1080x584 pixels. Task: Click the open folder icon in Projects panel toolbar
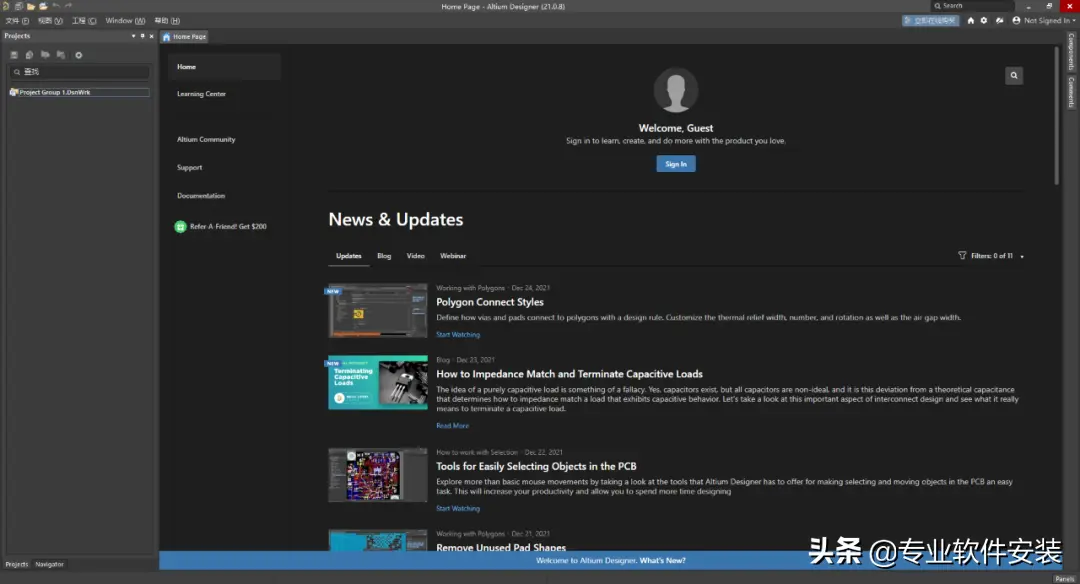45,55
